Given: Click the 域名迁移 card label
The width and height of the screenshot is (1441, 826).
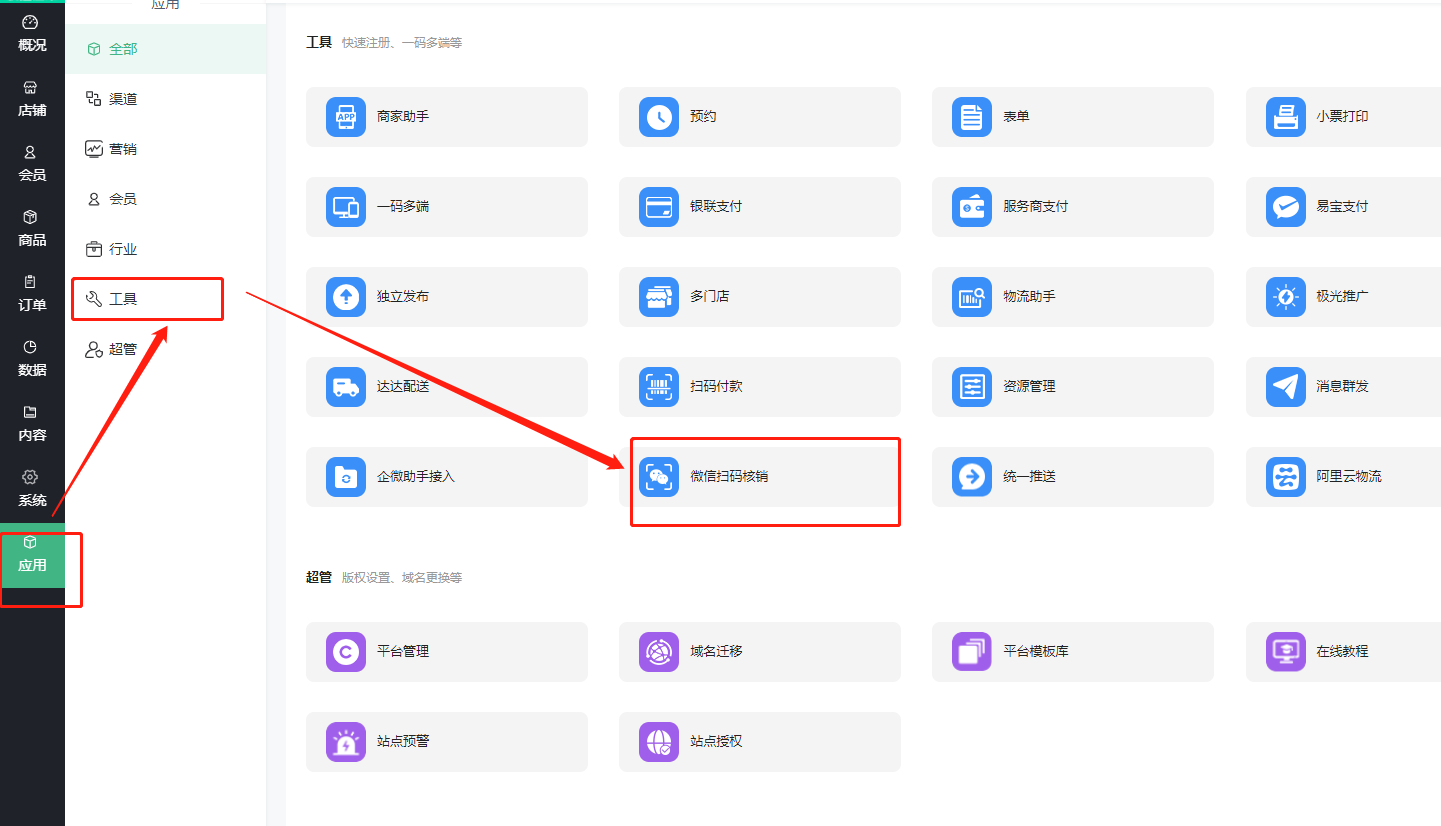Looking at the screenshot, I should pyautogui.click(x=716, y=652).
